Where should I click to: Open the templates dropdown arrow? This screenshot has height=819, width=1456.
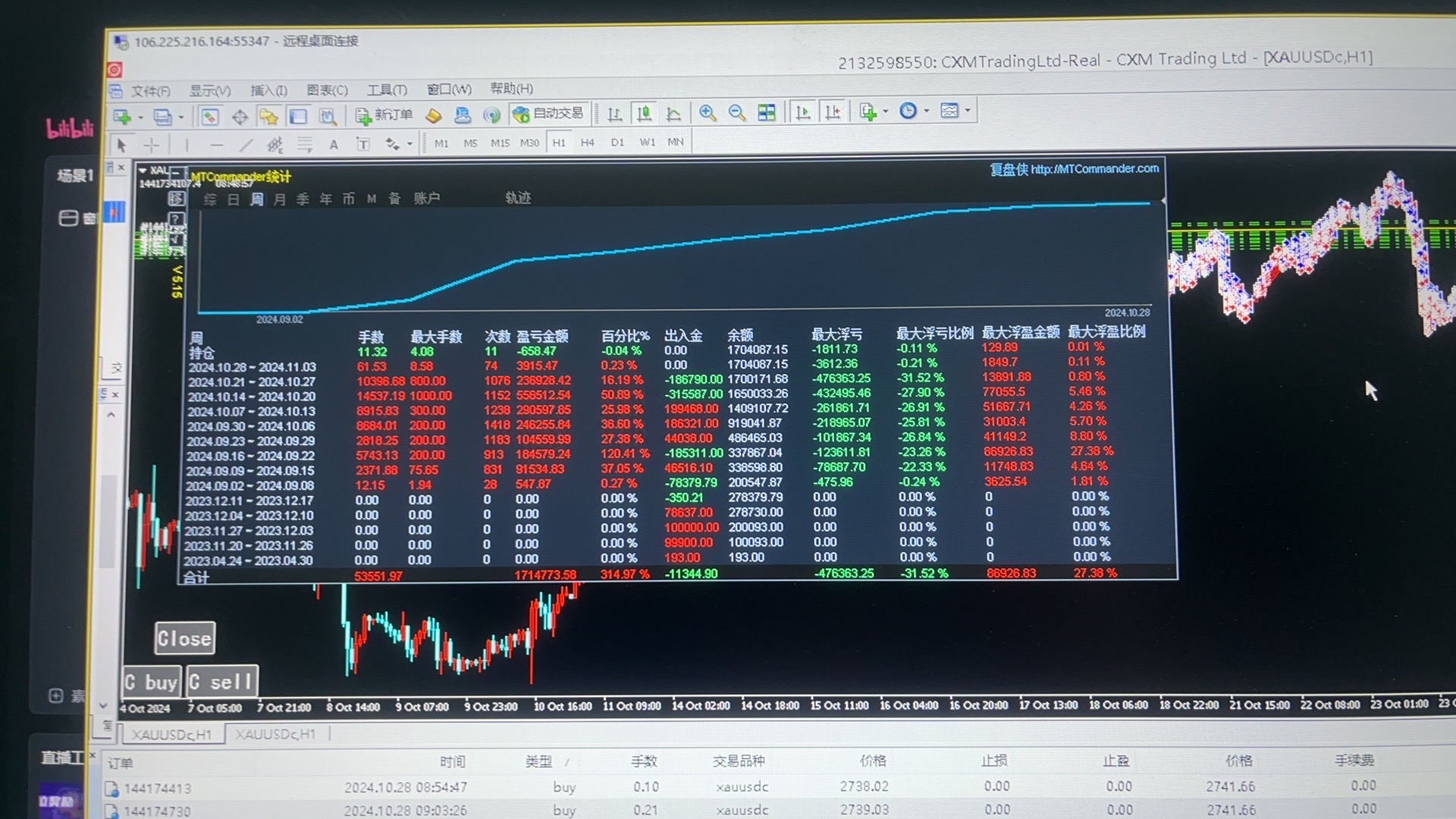[968, 111]
